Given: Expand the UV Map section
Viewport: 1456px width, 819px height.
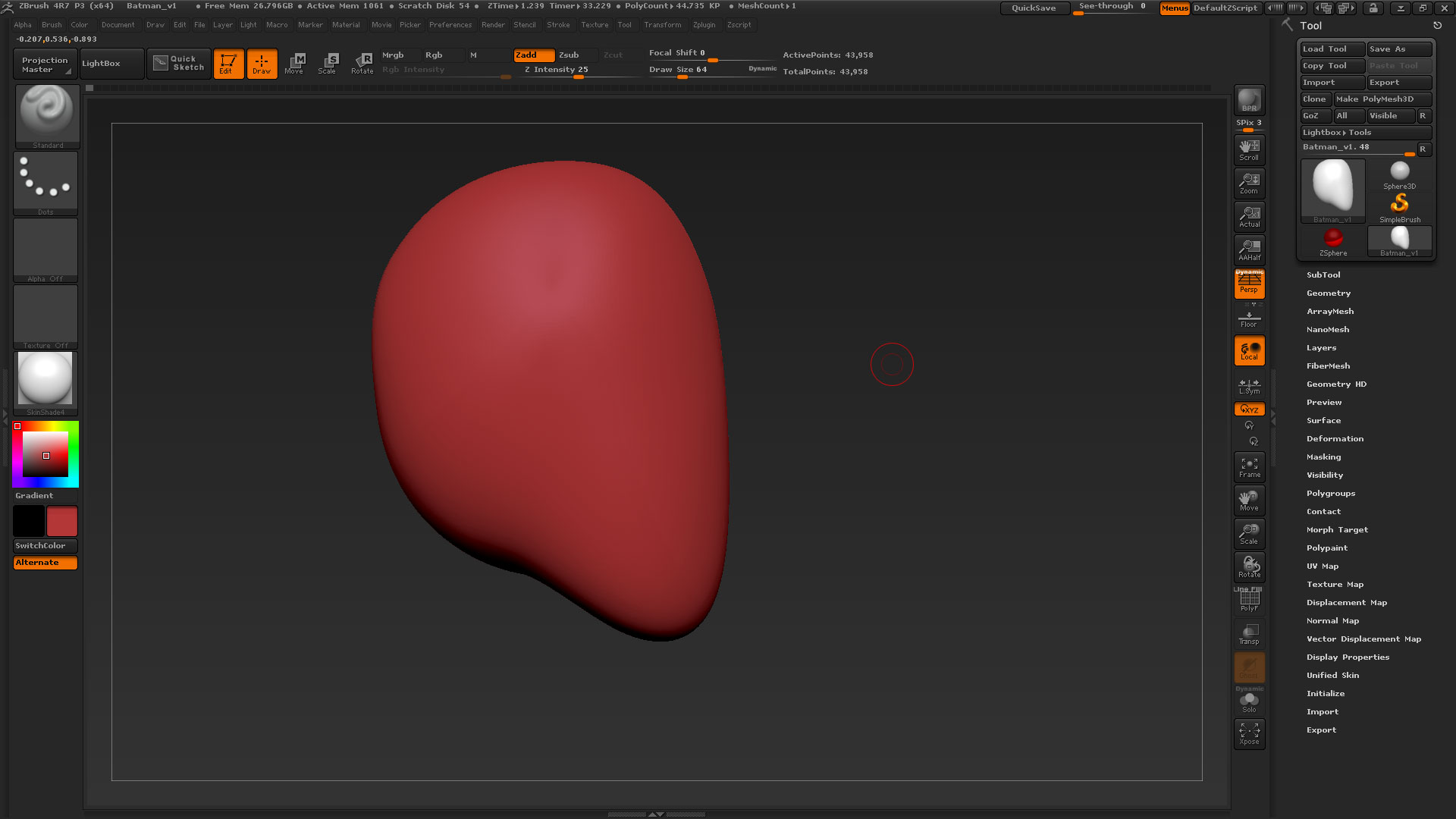Looking at the screenshot, I should click(1323, 566).
